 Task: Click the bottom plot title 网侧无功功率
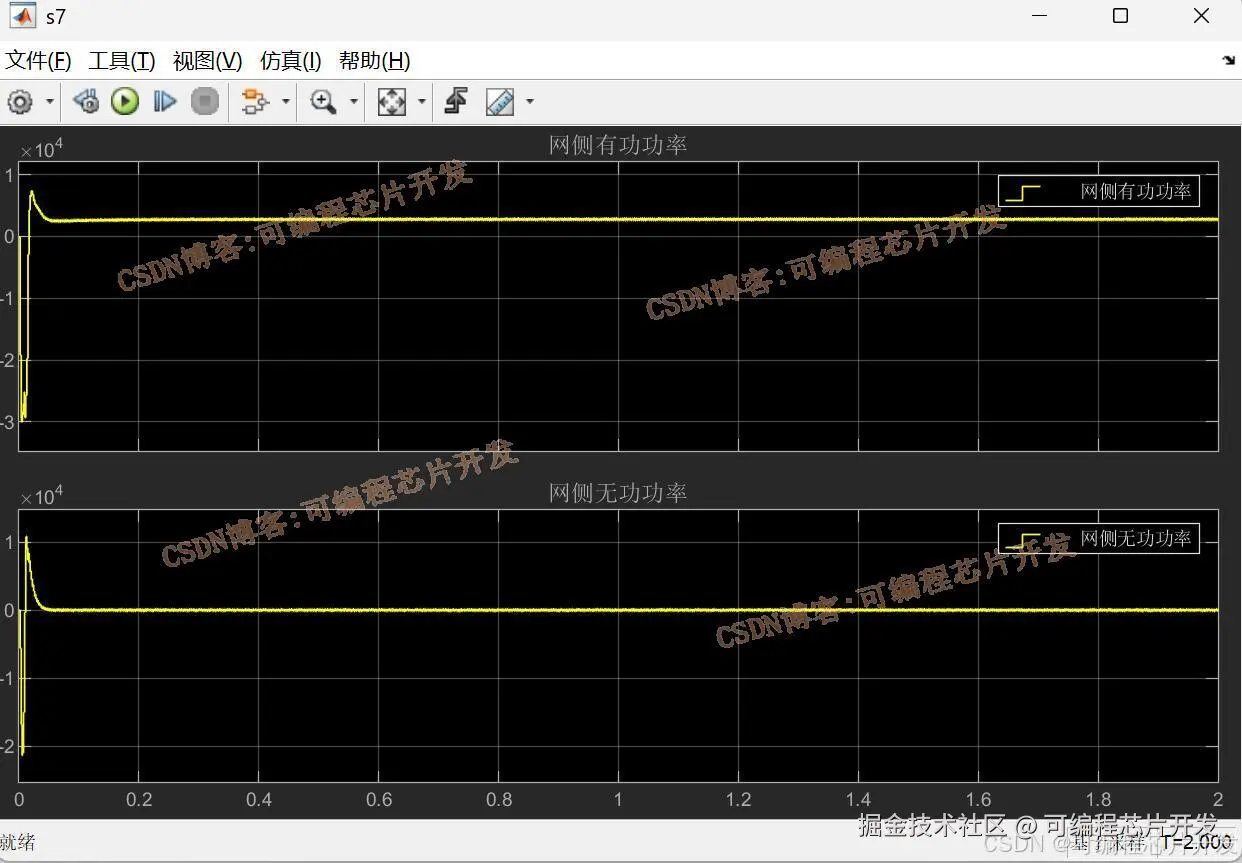tap(618, 493)
